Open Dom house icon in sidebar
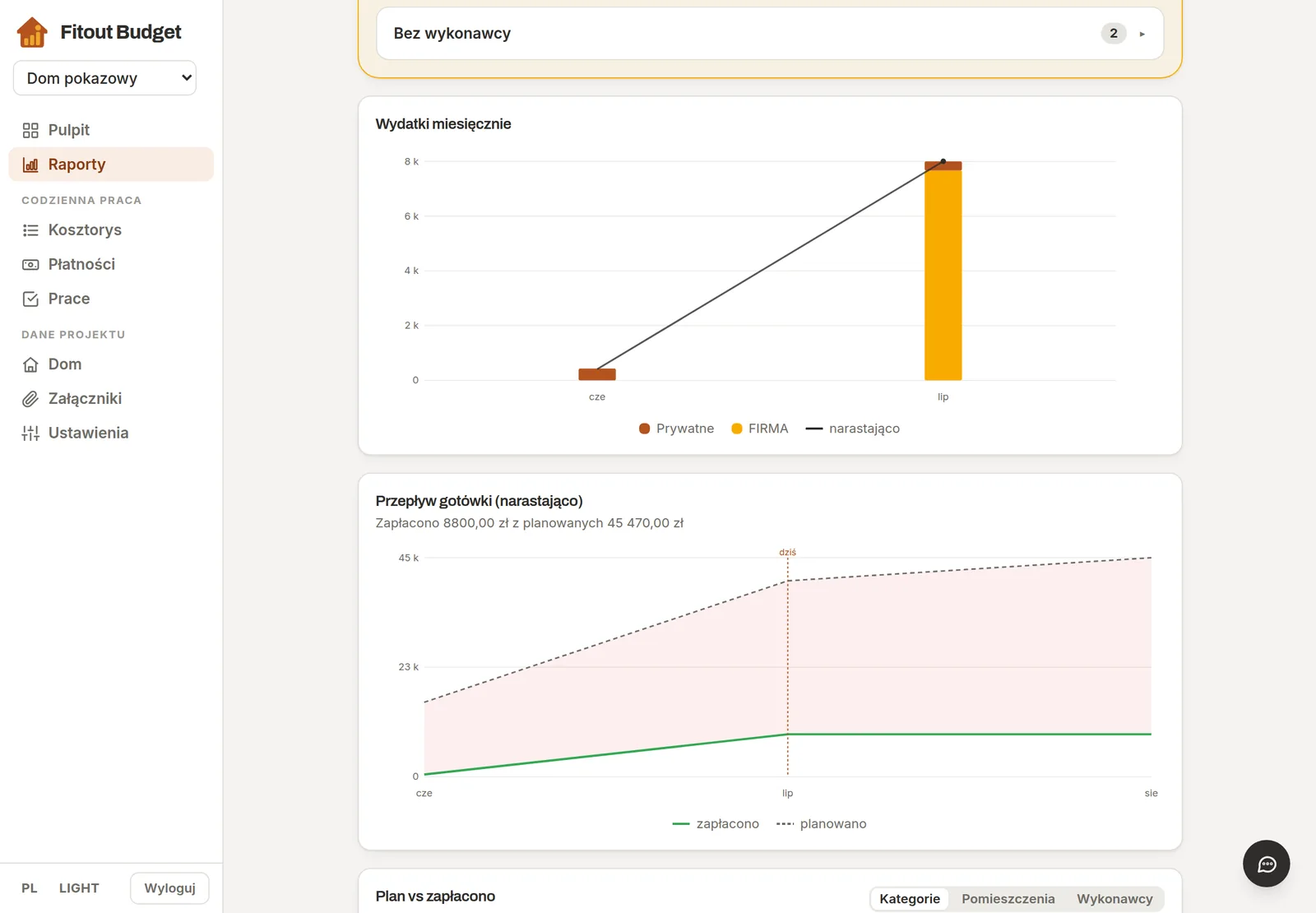Viewport: 1316px width, 913px height. click(30, 364)
